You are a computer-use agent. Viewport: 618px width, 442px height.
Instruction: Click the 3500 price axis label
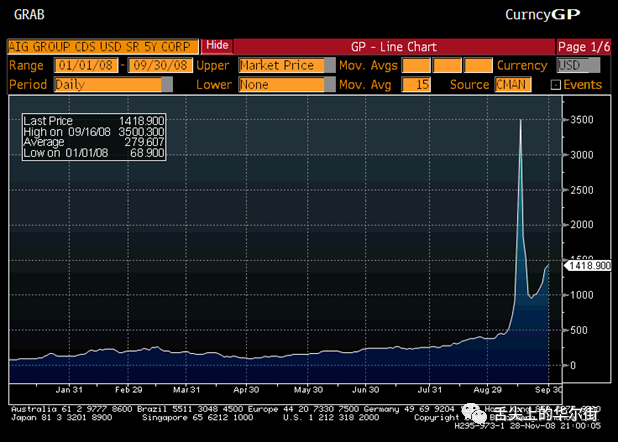pos(582,120)
